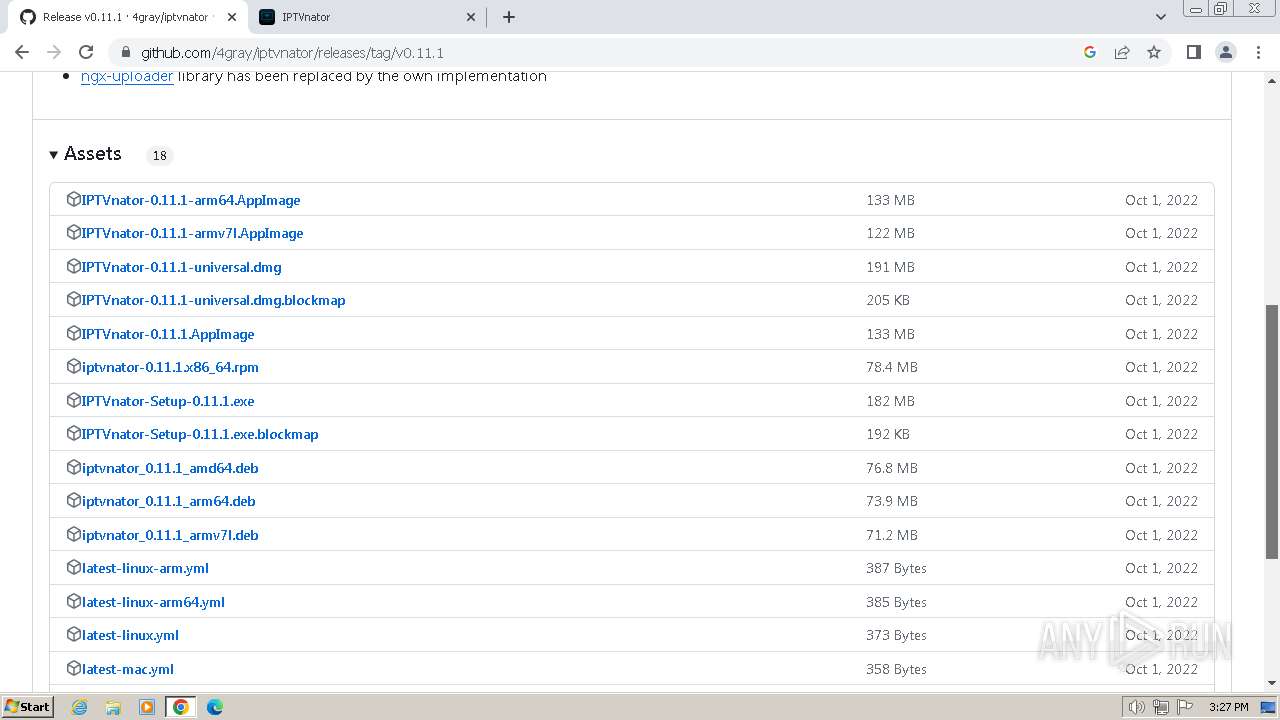Open File Explorer from the taskbar
1280x720 pixels.
pos(113,707)
